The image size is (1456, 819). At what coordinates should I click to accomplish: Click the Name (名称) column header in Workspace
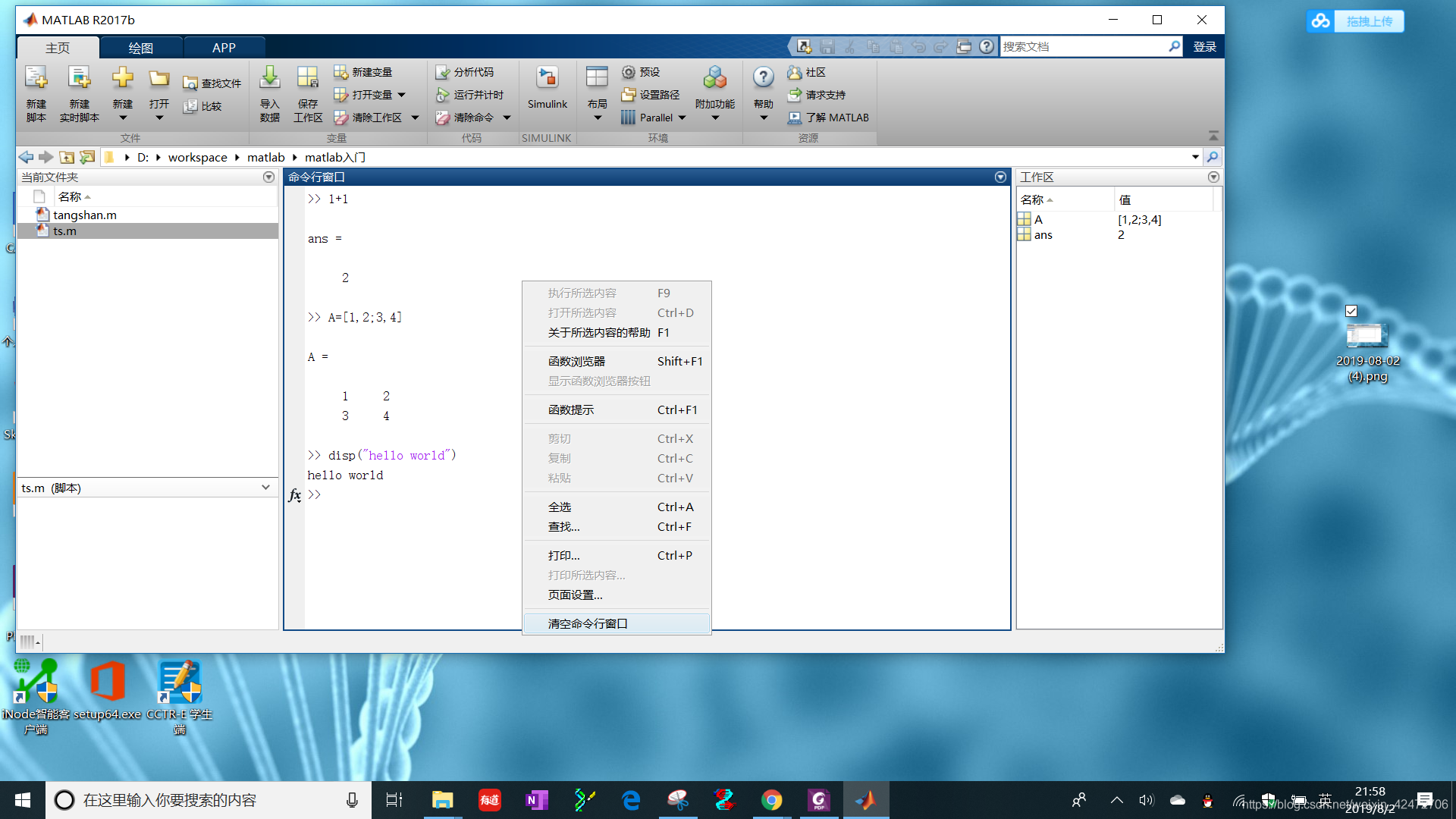[x=1065, y=199]
